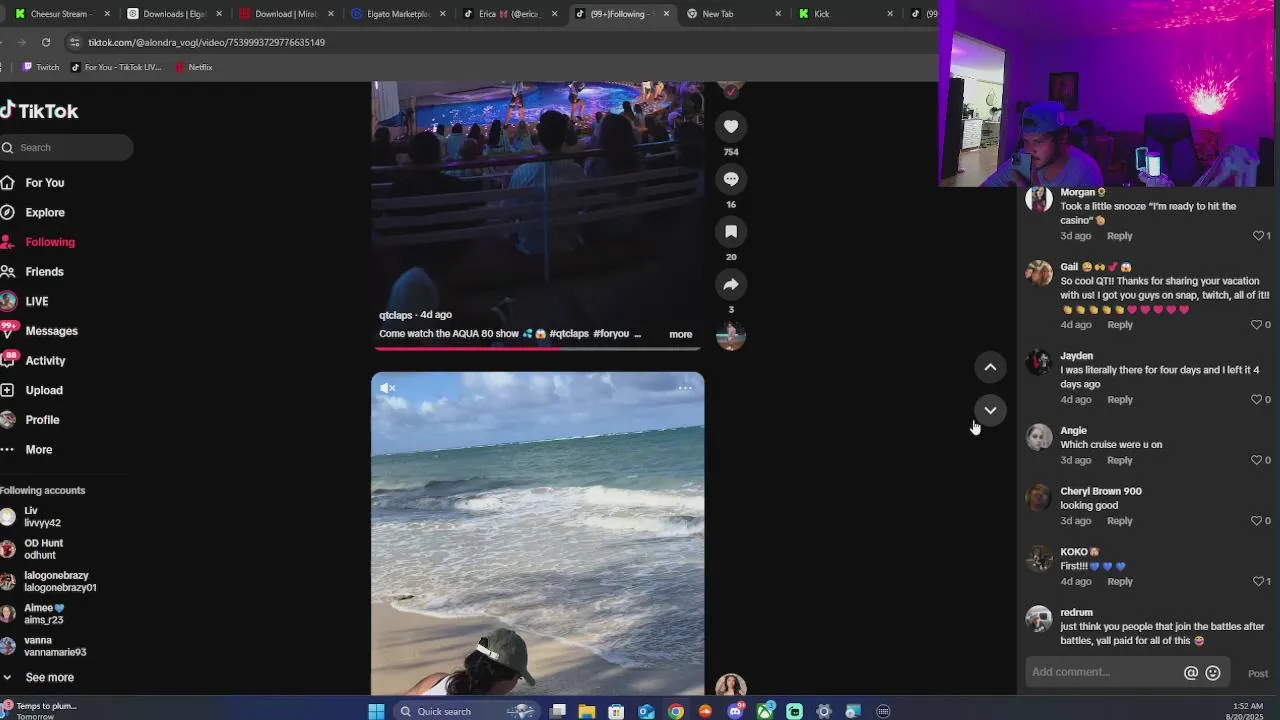1280x720 pixels.
Task: Reply to KOKO's comment
Action: tap(1119, 582)
